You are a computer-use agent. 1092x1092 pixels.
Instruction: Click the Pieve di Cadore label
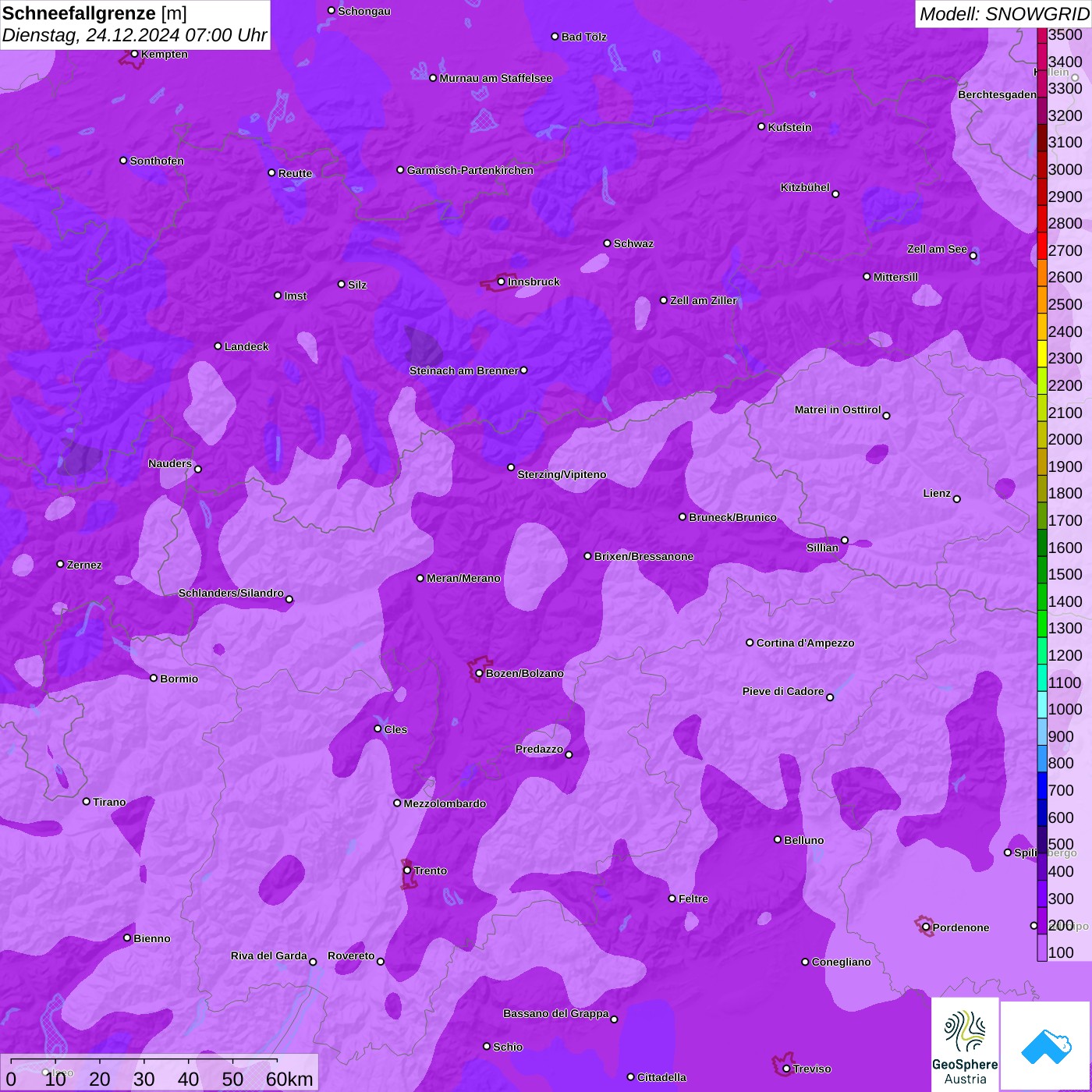tap(783, 691)
